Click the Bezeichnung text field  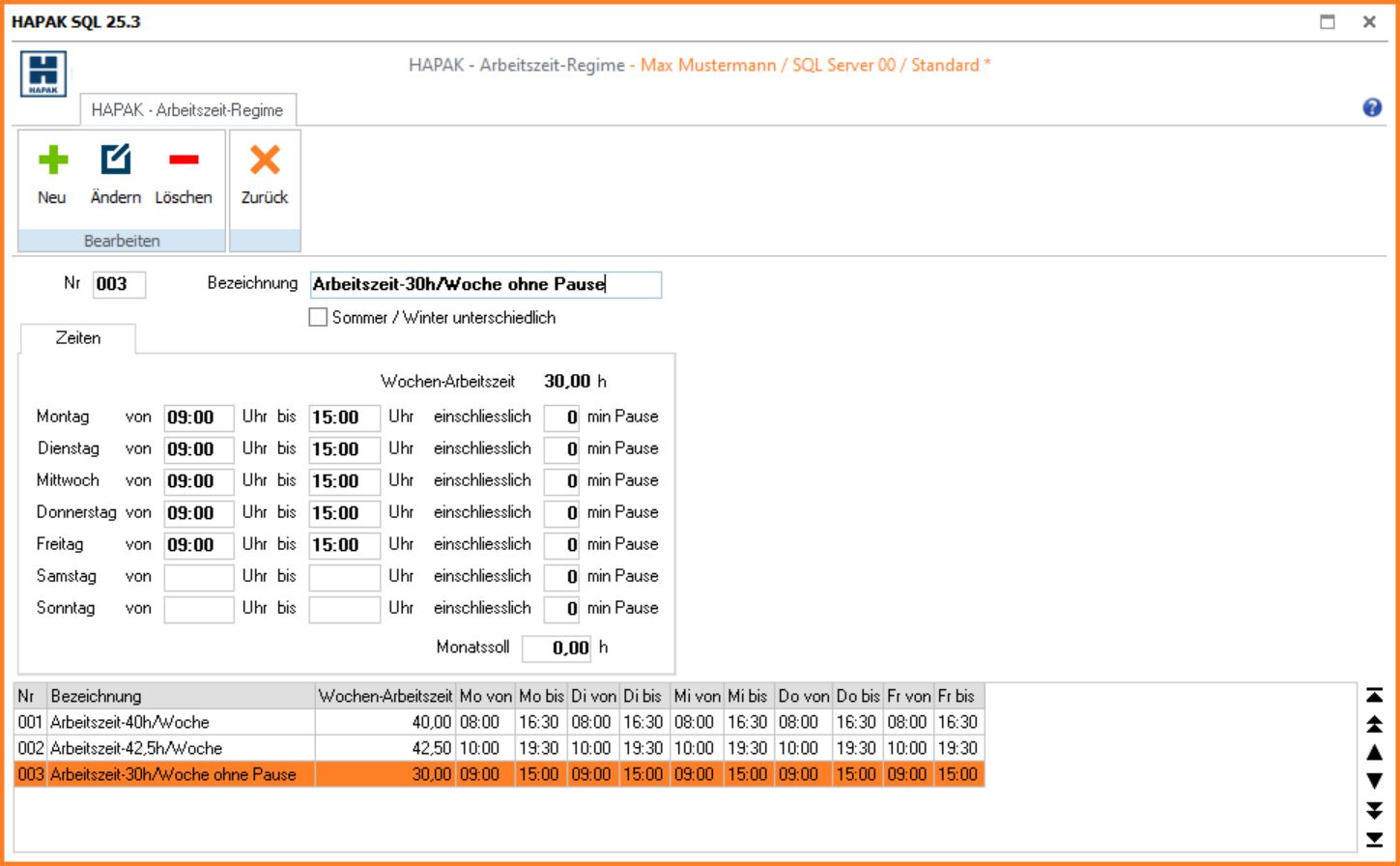pos(486,284)
